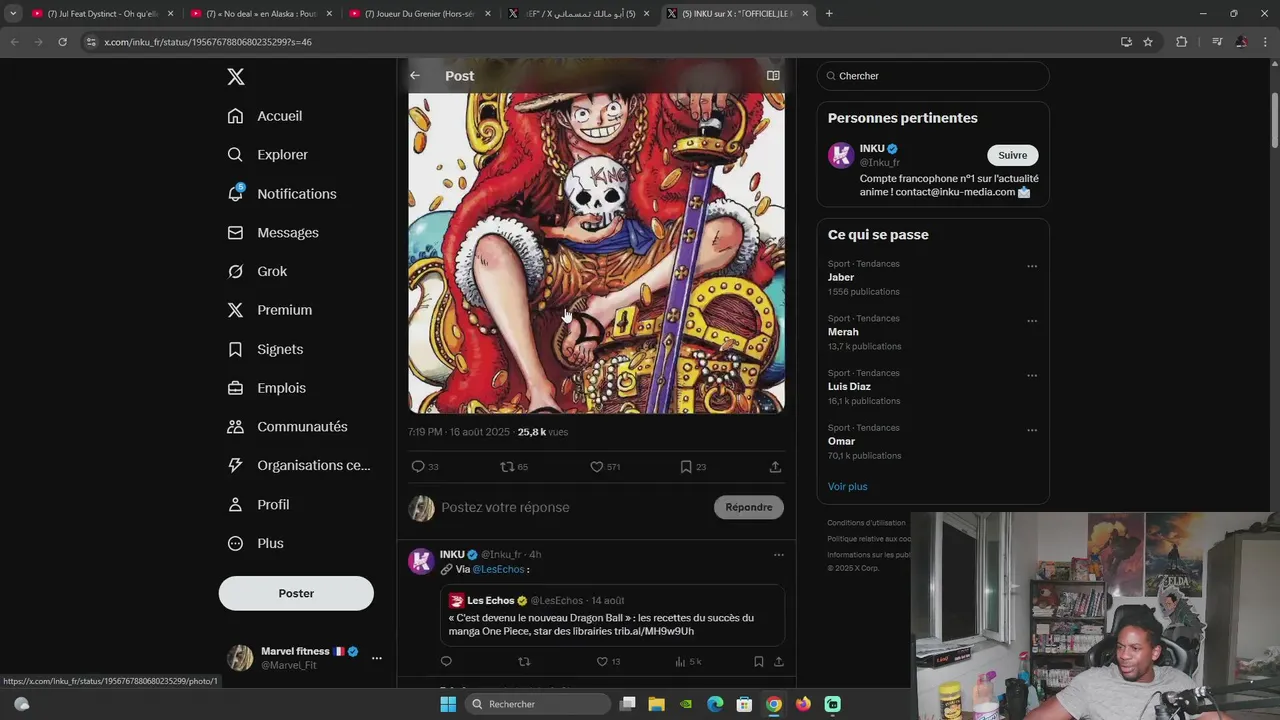Open tab search dropdown arrow
The height and width of the screenshot is (720, 1280).
point(12,14)
